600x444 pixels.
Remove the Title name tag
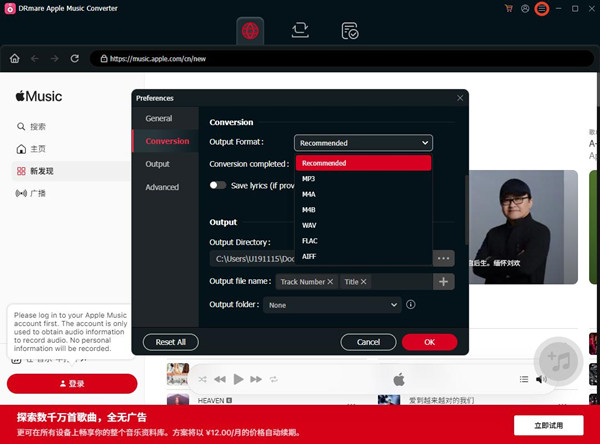coord(363,282)
